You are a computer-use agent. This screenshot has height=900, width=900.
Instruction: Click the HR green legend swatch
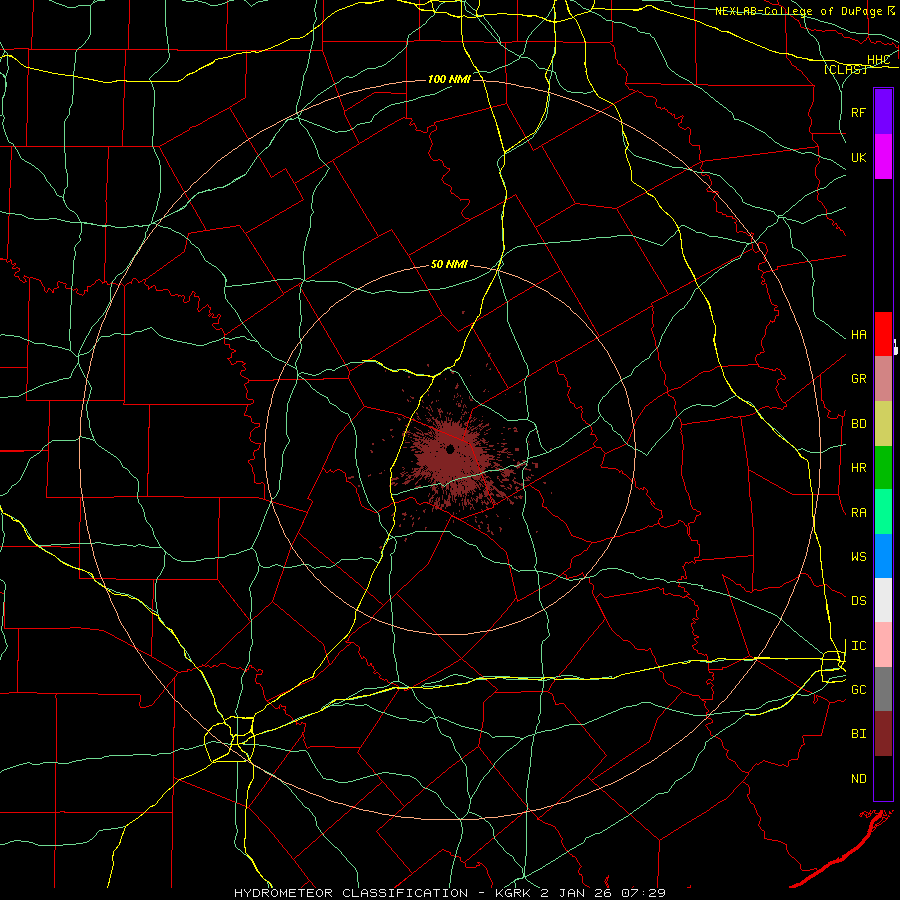pyautogui.click(x=883, y=468)
